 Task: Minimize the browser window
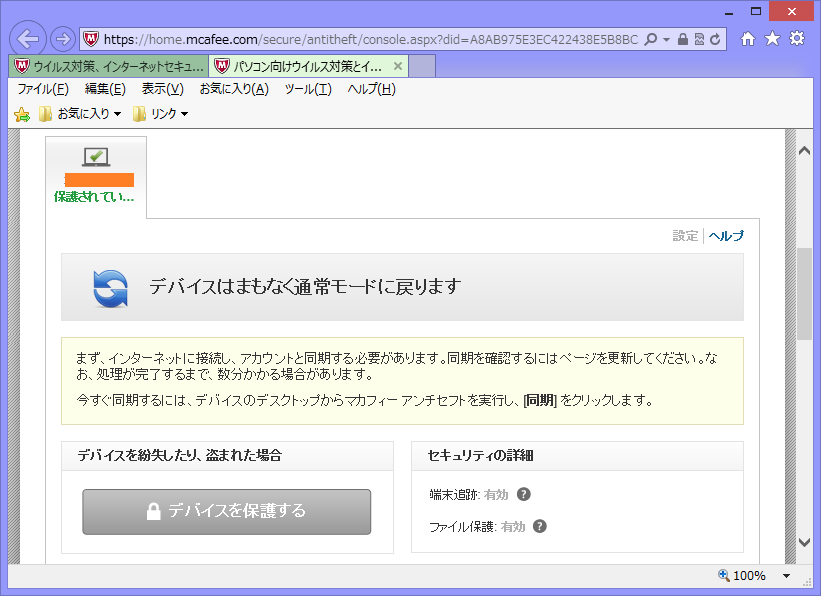click(729, 12)
